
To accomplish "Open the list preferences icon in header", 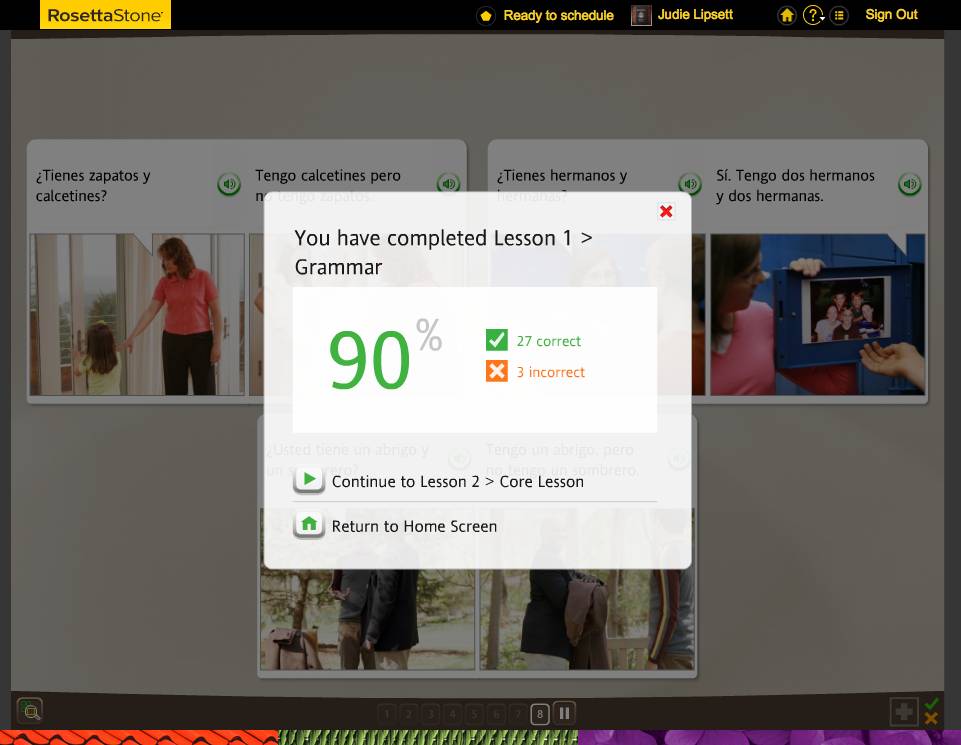I will 839,15.
